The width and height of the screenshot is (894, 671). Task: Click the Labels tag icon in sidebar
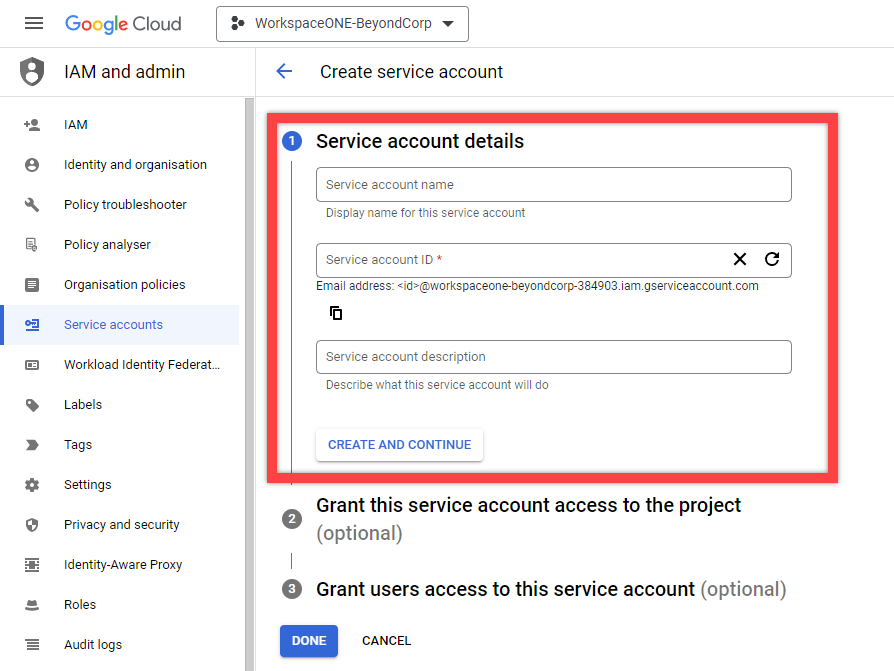click(x=32, y=405)
